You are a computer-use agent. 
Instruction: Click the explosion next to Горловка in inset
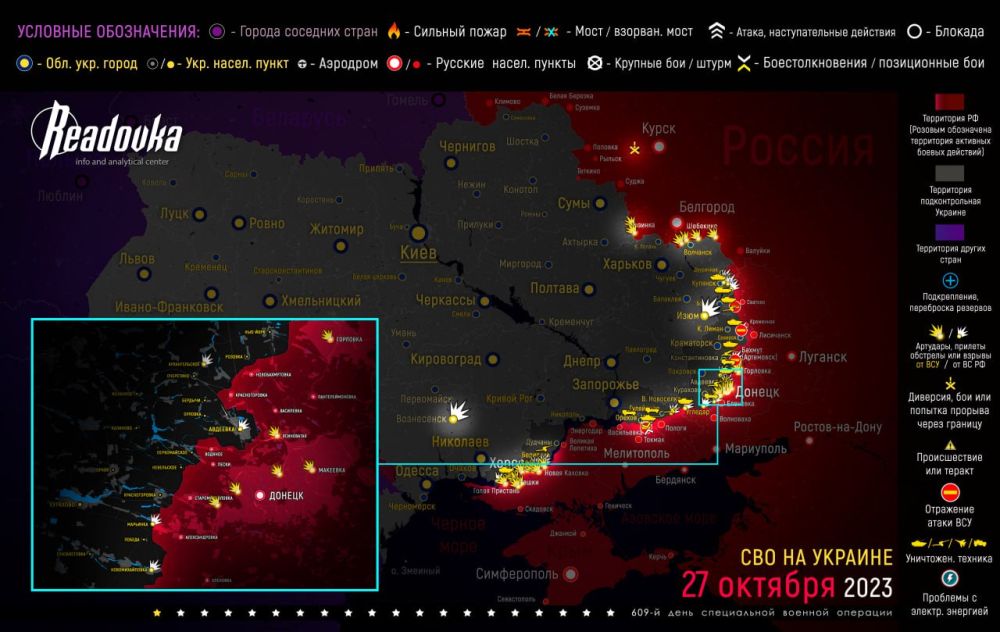pos(328,335)
